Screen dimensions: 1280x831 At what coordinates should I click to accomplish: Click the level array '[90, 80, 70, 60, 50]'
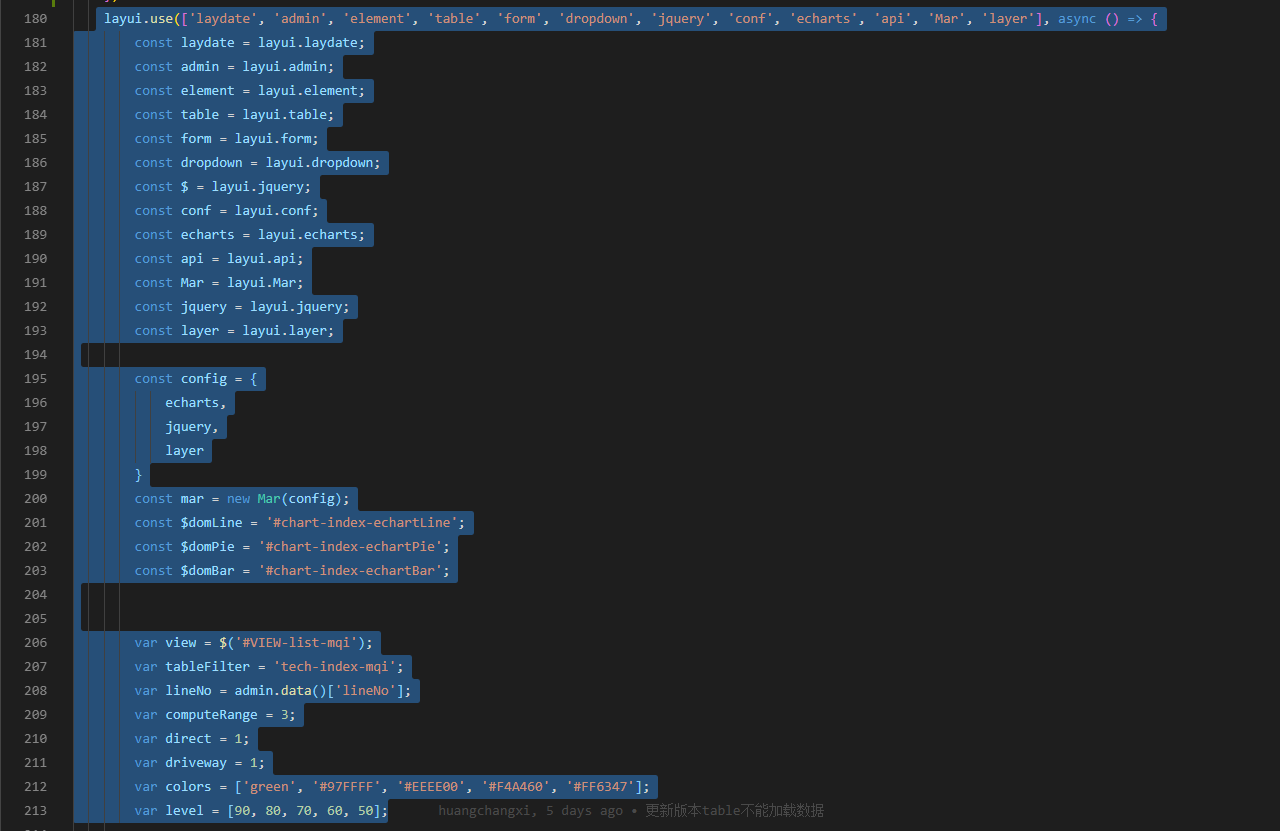[x=304, y=811]
